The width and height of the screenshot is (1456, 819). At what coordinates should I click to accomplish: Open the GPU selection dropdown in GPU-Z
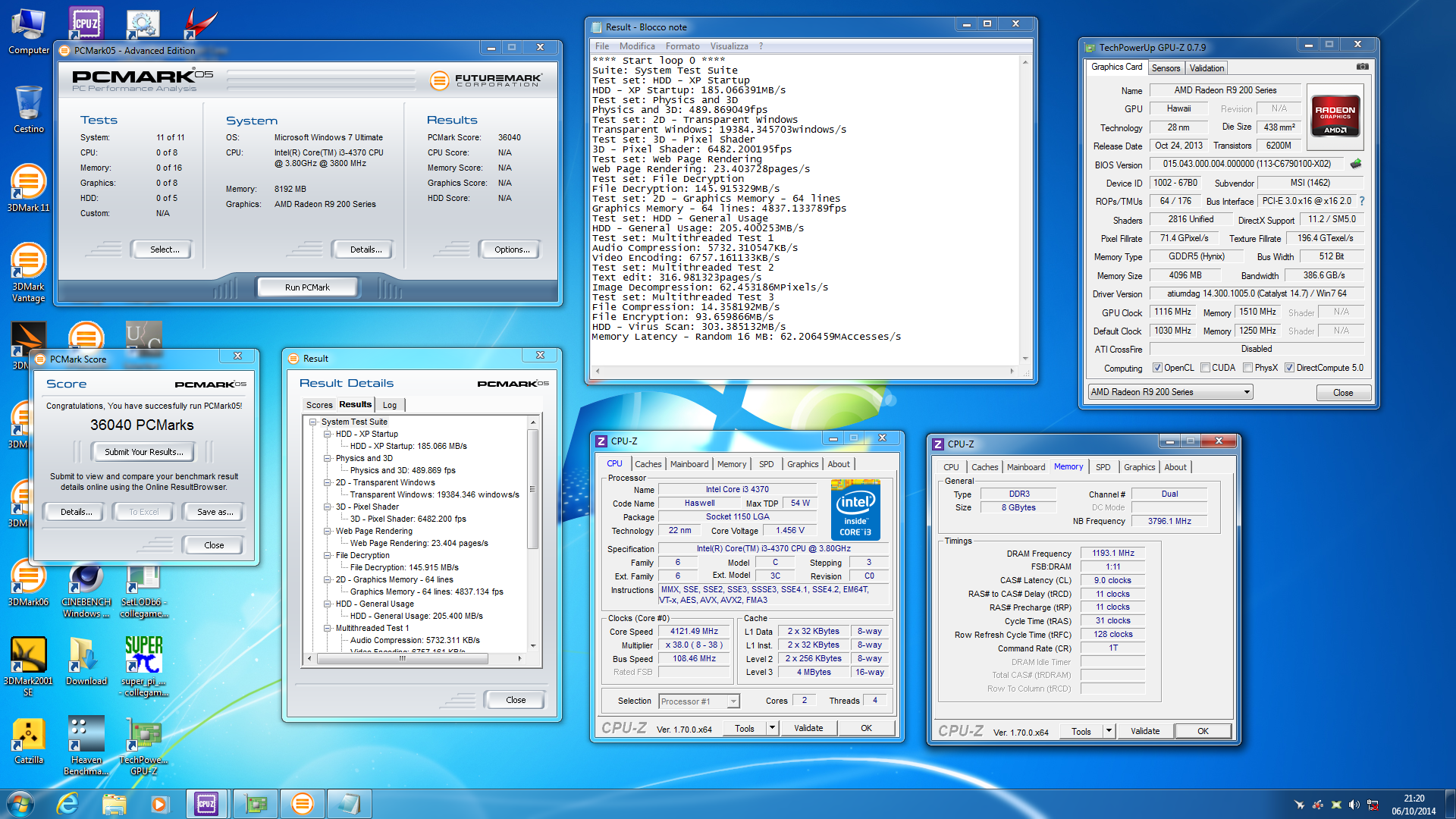pos(1170,392)
